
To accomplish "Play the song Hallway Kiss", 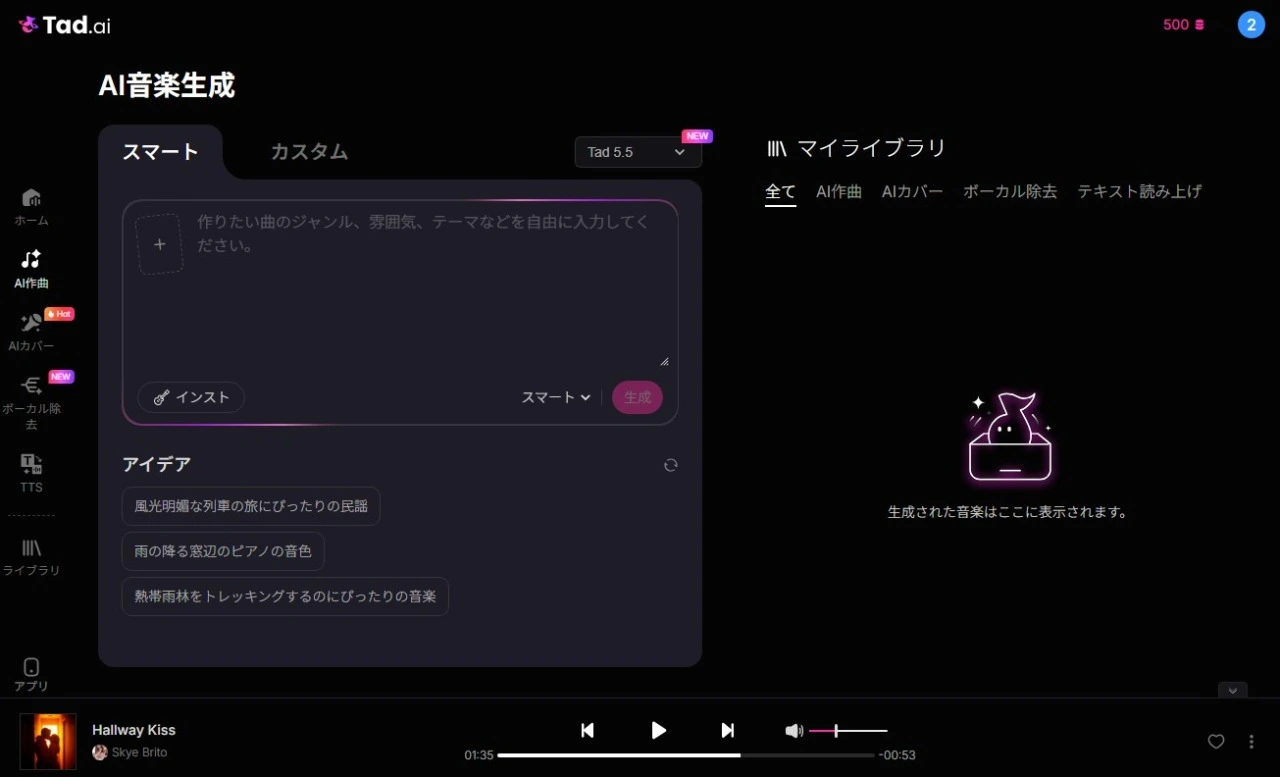I will tap(658, 731).
